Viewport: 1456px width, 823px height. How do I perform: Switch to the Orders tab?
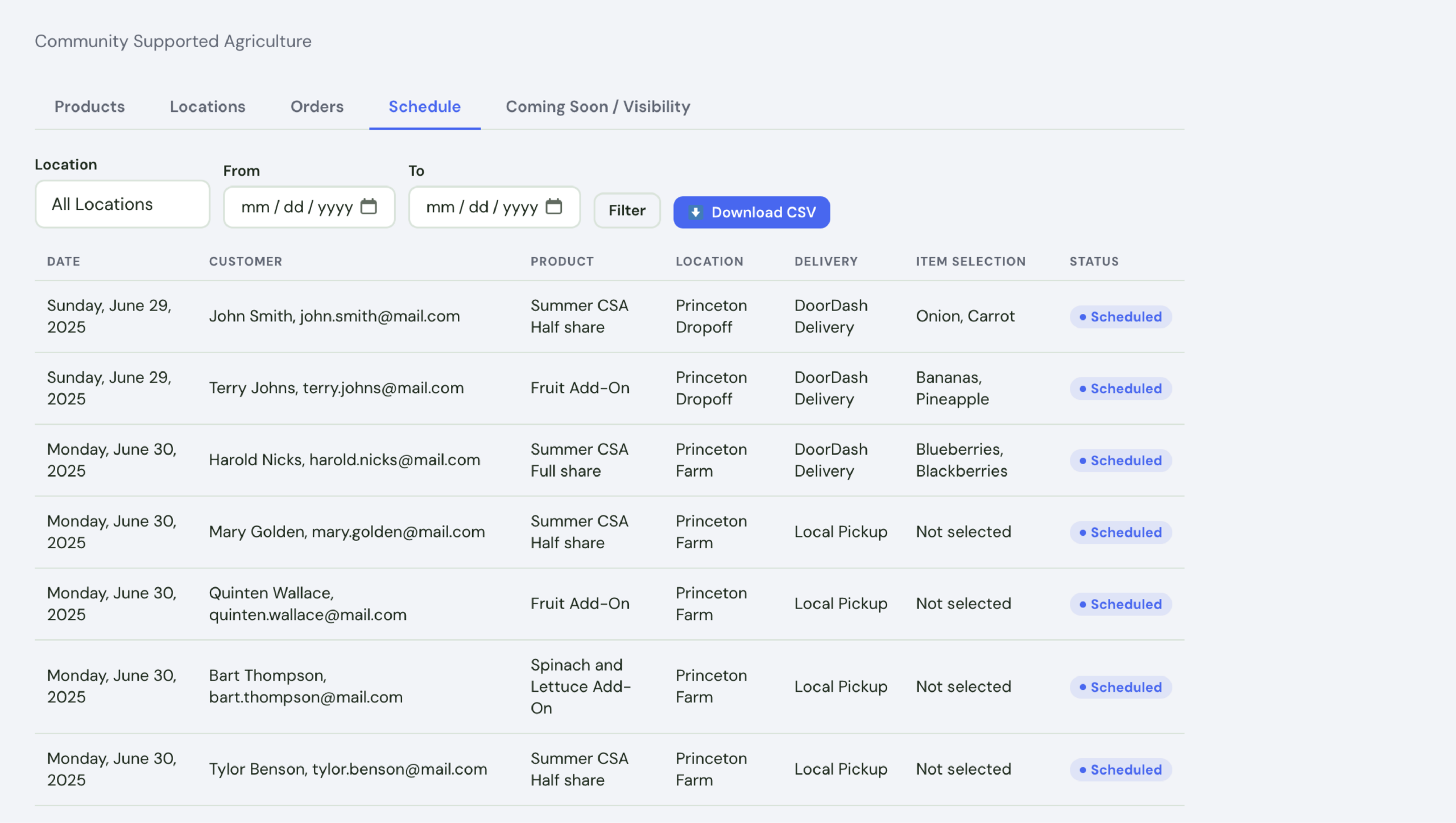pyautogui.click(x=317, y=107)
